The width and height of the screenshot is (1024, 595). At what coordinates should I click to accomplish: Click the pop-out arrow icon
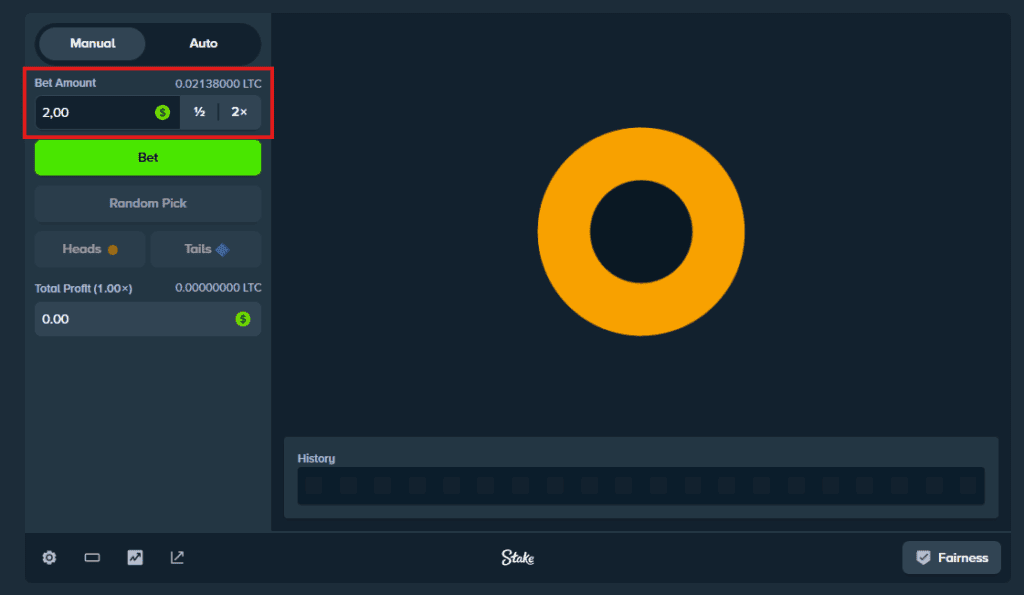(x=177, y=558)
